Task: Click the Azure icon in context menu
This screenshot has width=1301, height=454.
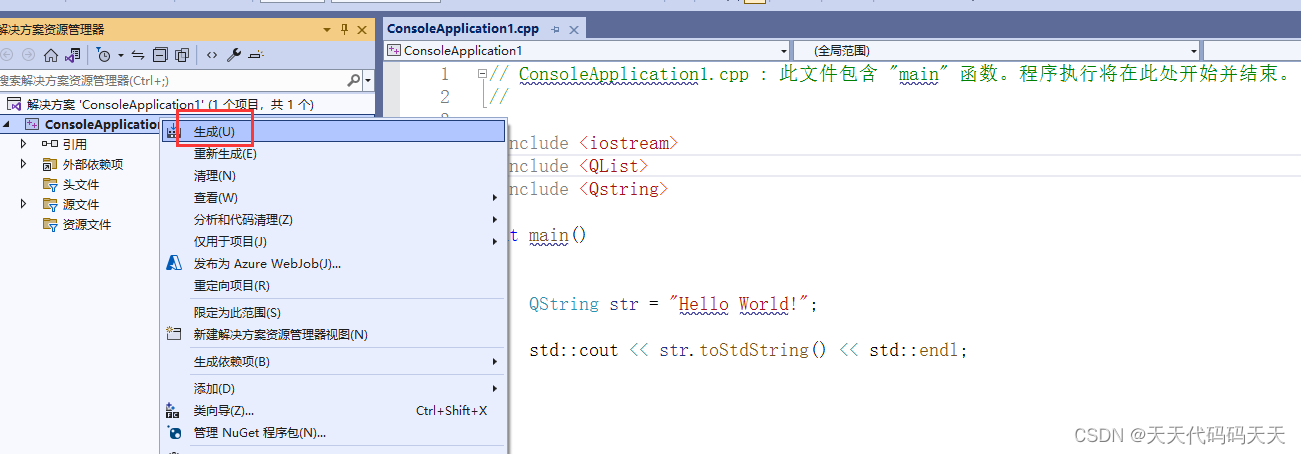Action: pyautogui.click(x=174, y=263)
